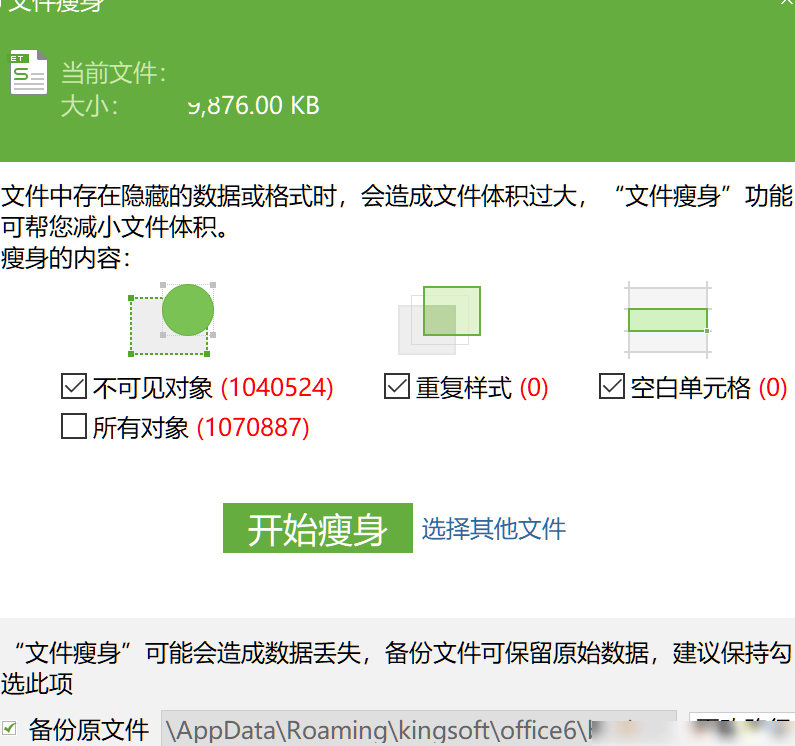Click the file size value 876.00 KB

point(254,105)
